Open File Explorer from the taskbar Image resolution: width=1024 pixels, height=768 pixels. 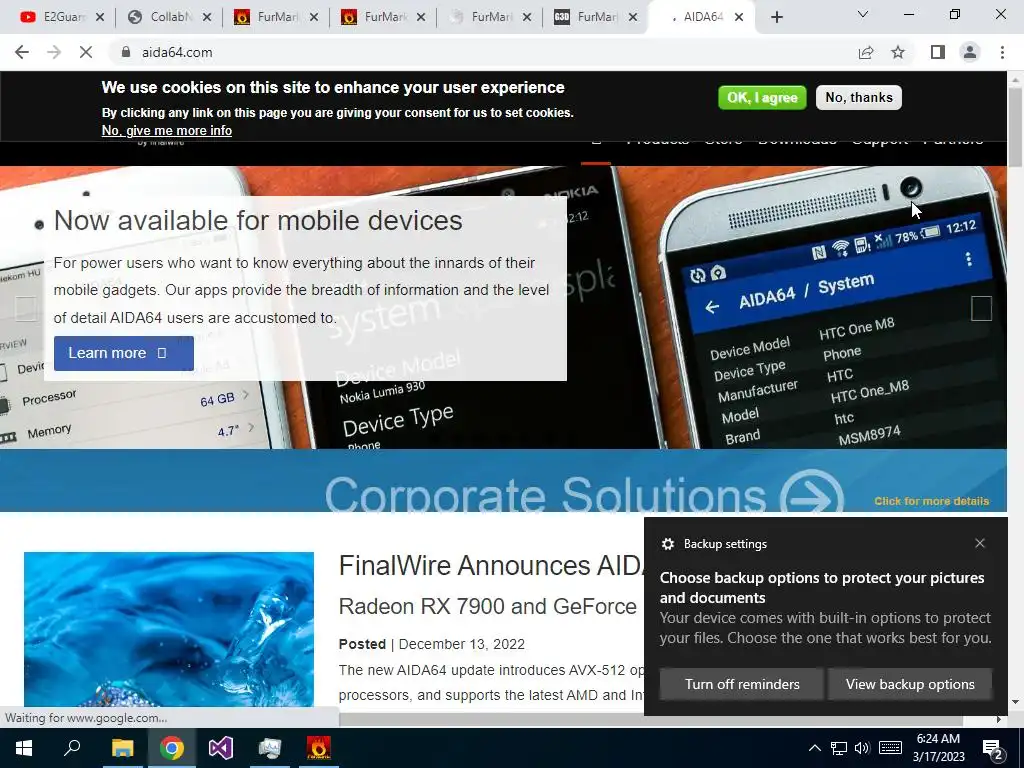pos(122,748)
